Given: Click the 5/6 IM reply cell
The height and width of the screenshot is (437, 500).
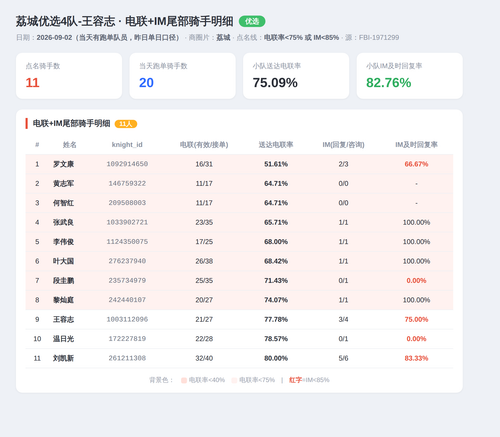Looking at the screenshot, I should point(343,358).
